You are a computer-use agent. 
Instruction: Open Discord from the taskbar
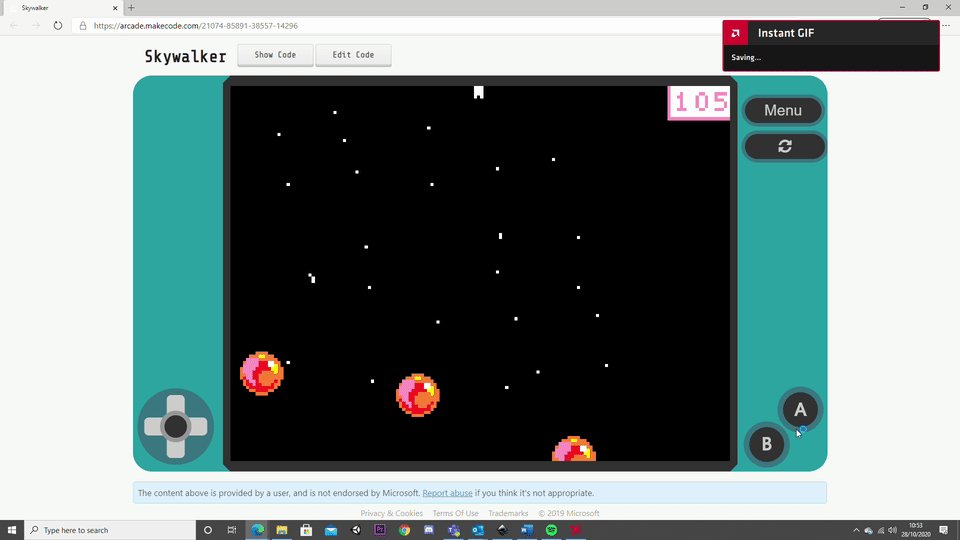[429, 530]
